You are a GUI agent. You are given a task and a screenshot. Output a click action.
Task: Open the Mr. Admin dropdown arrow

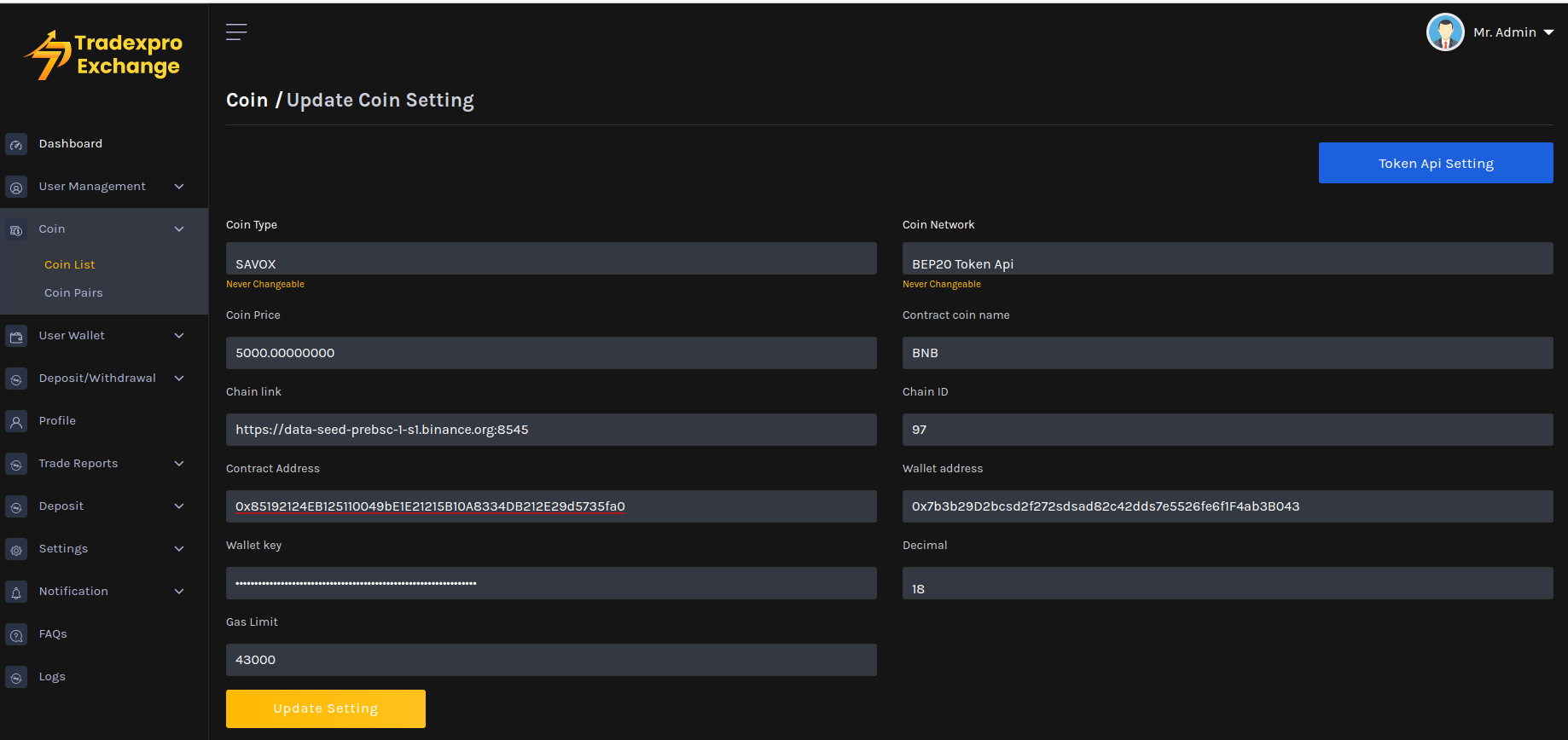1548,32
